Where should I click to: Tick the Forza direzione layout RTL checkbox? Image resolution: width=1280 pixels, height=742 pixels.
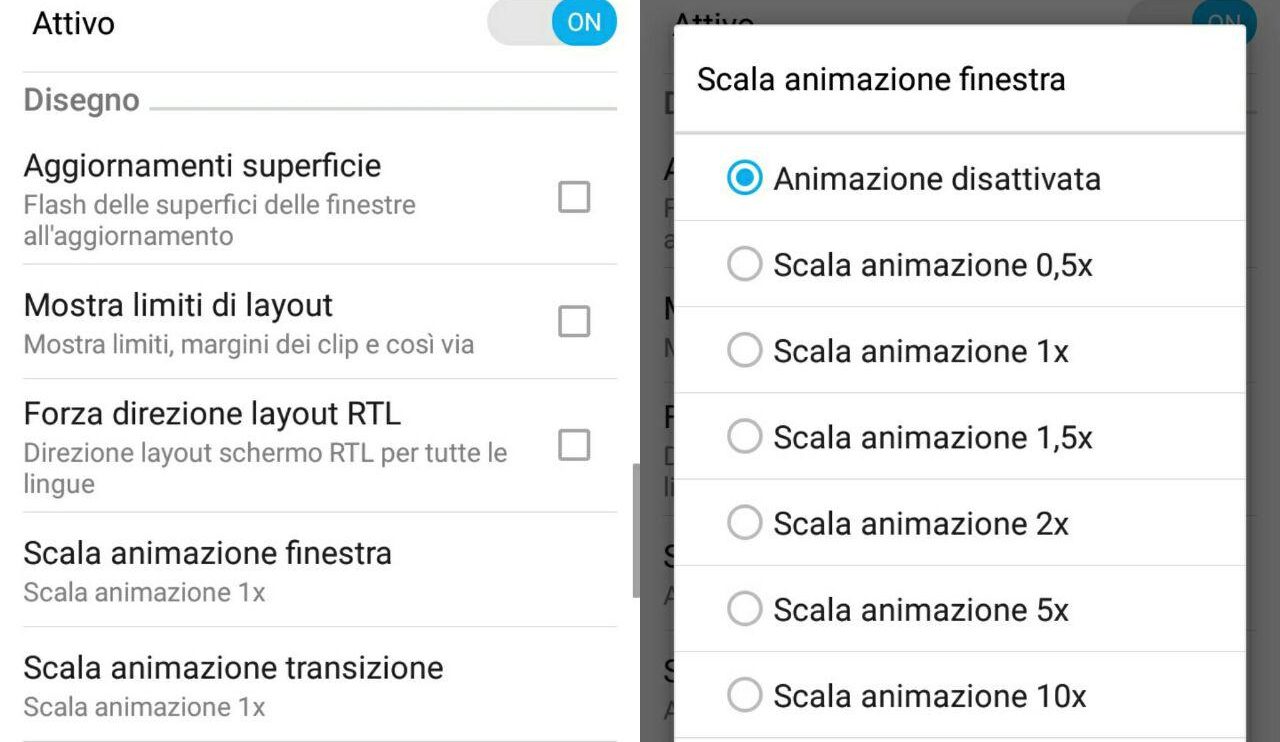[574, 445]
